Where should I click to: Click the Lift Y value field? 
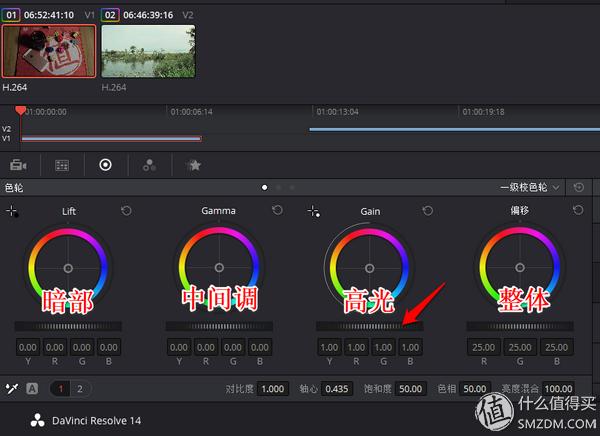[28, 347]
